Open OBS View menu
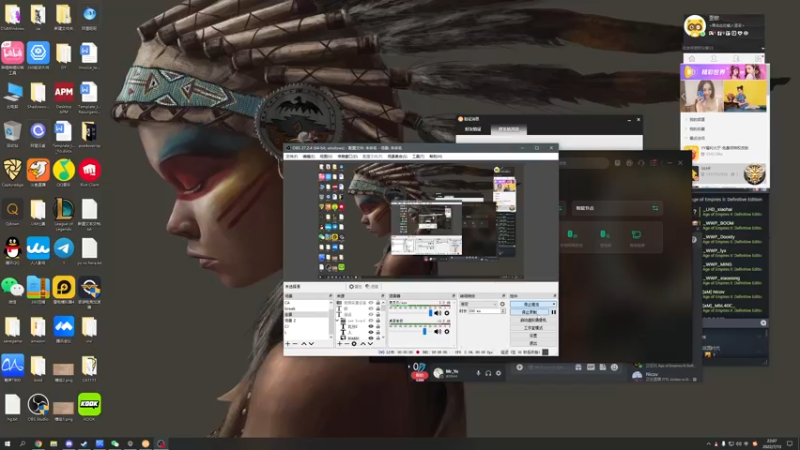Screen dimensions: 800x450 click(326, 157)
